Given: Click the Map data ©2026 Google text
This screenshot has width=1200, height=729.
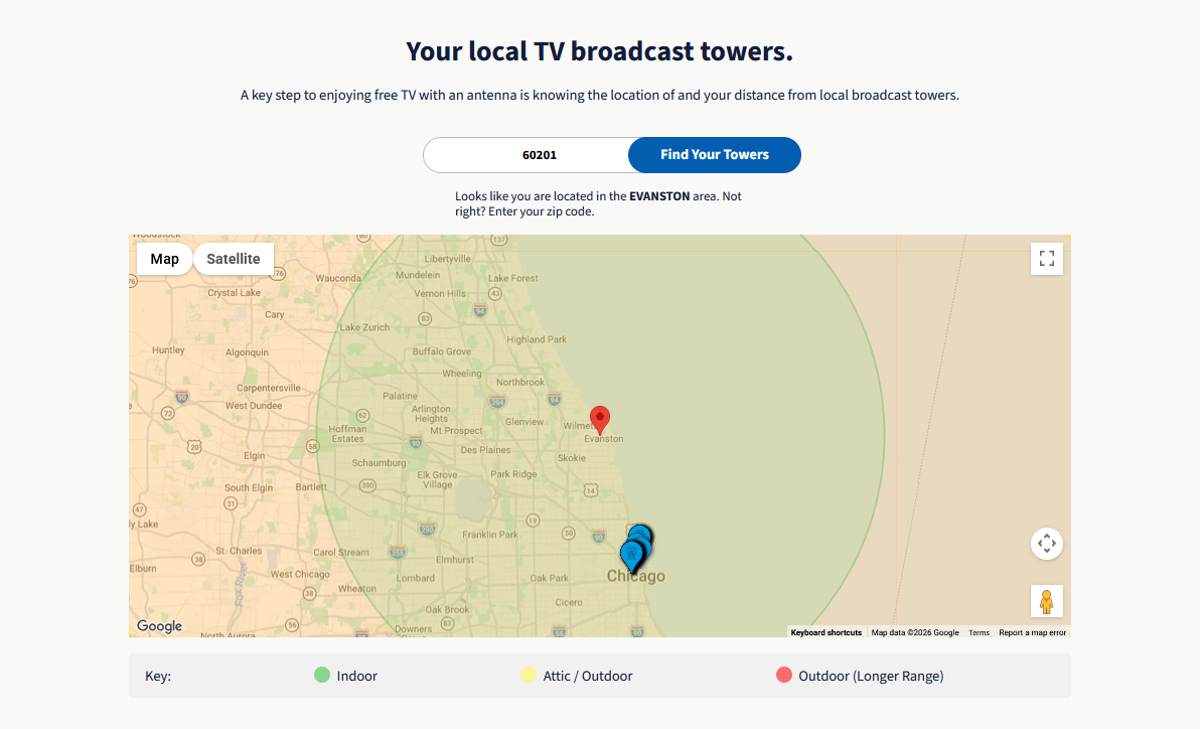Looking at the screenshot, I should 915,632.
